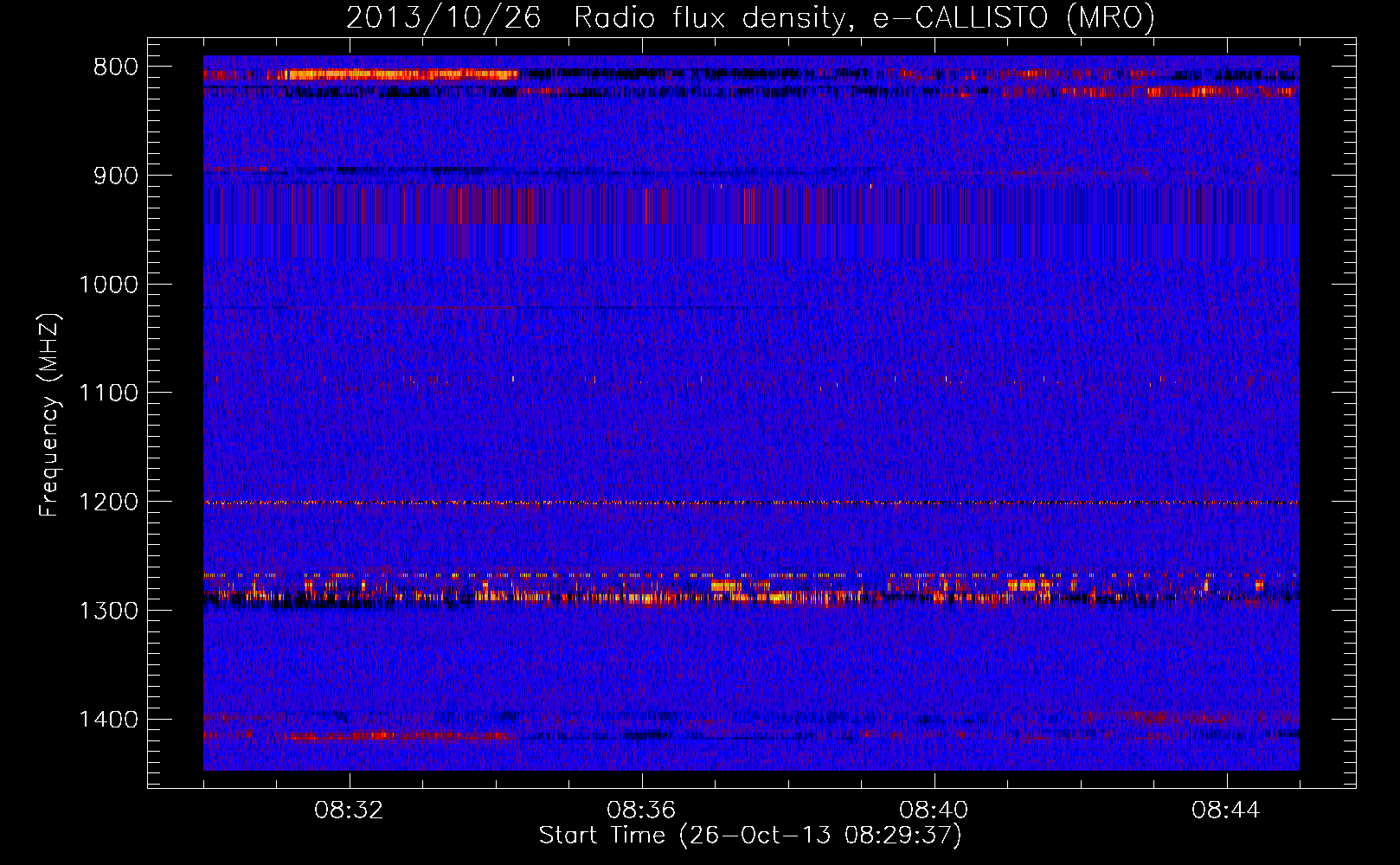Click the 'Start Time (26-Oct-13 08:29:37)' axis label

click(x=750, y=836)
